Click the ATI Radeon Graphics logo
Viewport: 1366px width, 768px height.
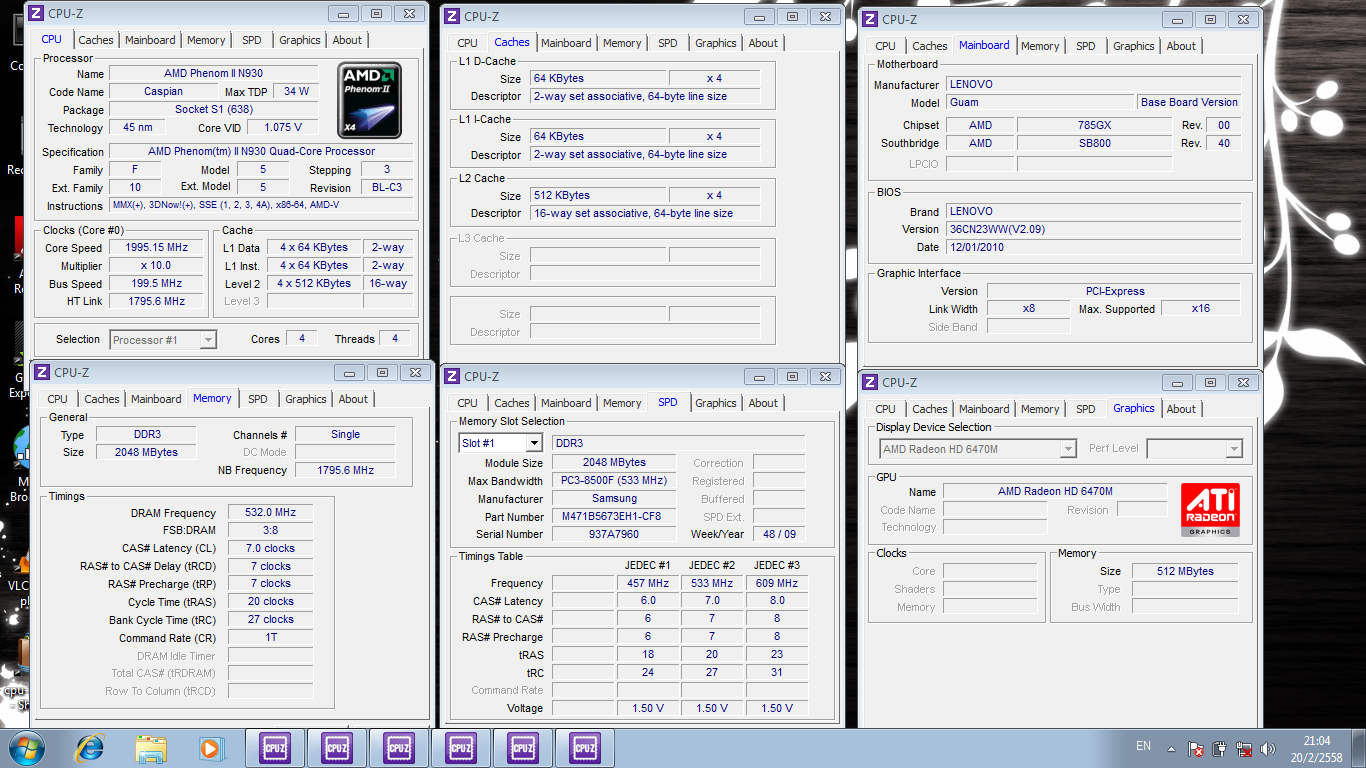pos(1210,510)
